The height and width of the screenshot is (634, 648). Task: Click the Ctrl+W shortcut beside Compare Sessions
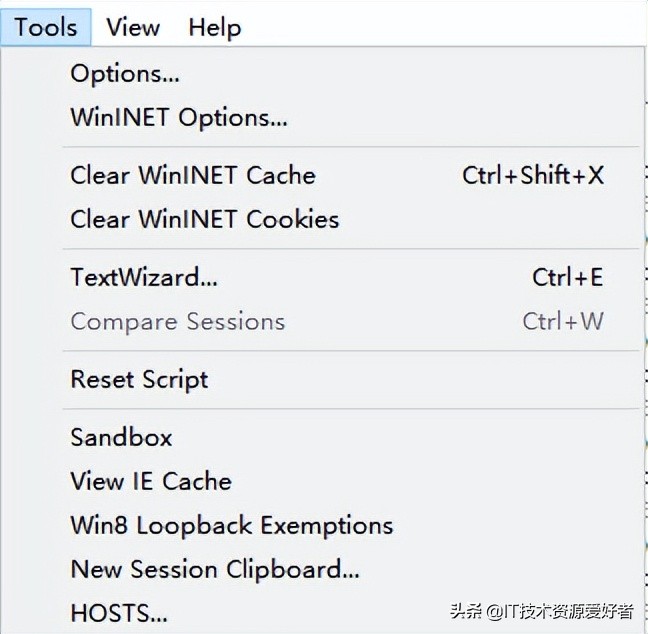coord(563,322)
